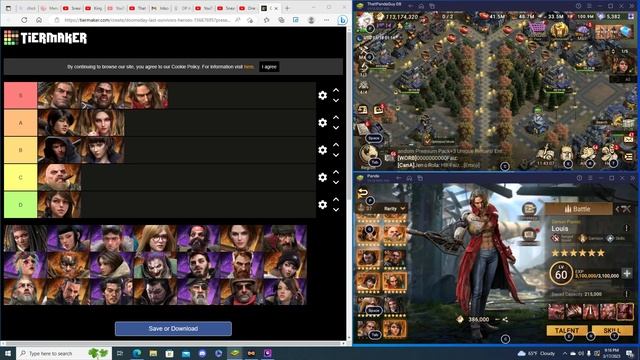This screenshot has width=640, height=360.
Task: Click the SKILL button for Louis
Action: tap(612, 330)
